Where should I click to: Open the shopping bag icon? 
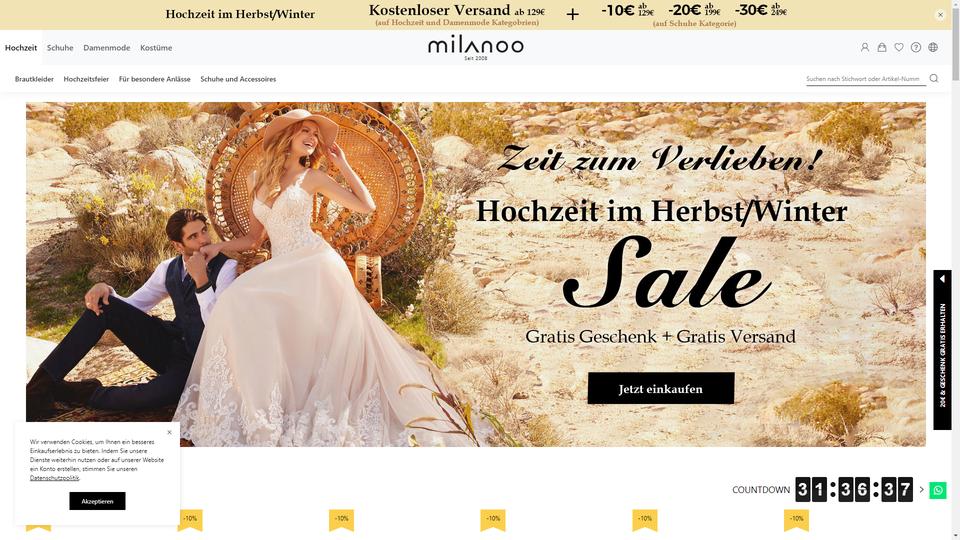(x=882, y=47)
